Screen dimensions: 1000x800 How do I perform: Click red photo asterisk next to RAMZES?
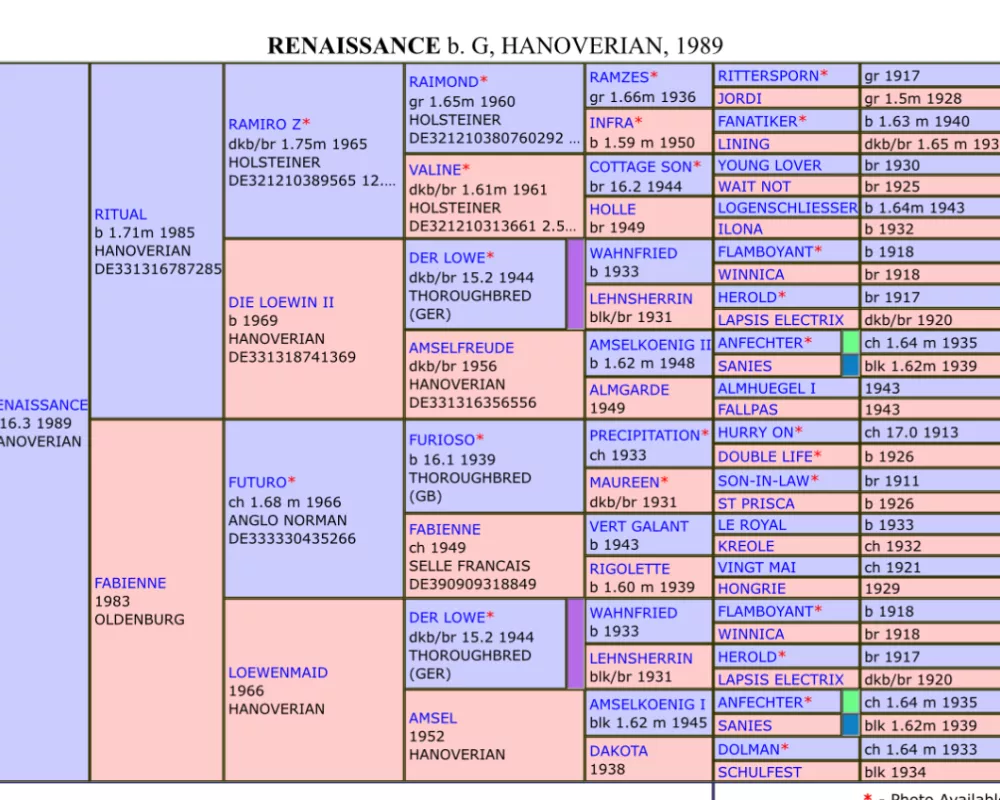tap(653, 77)
